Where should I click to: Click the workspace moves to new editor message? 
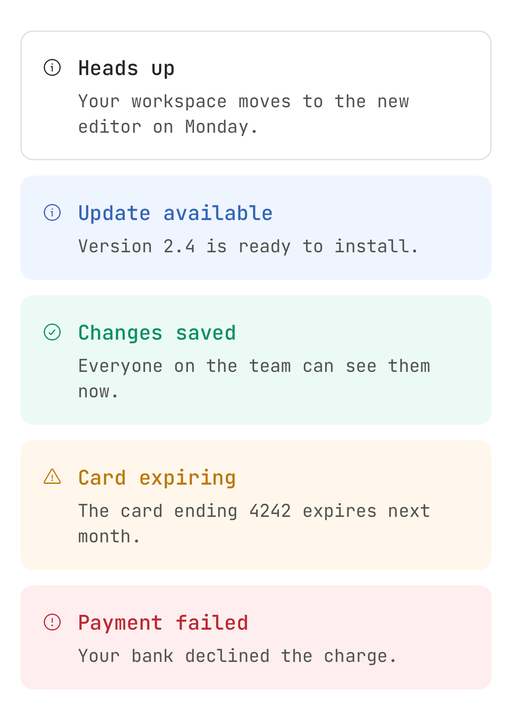[243, 114]
